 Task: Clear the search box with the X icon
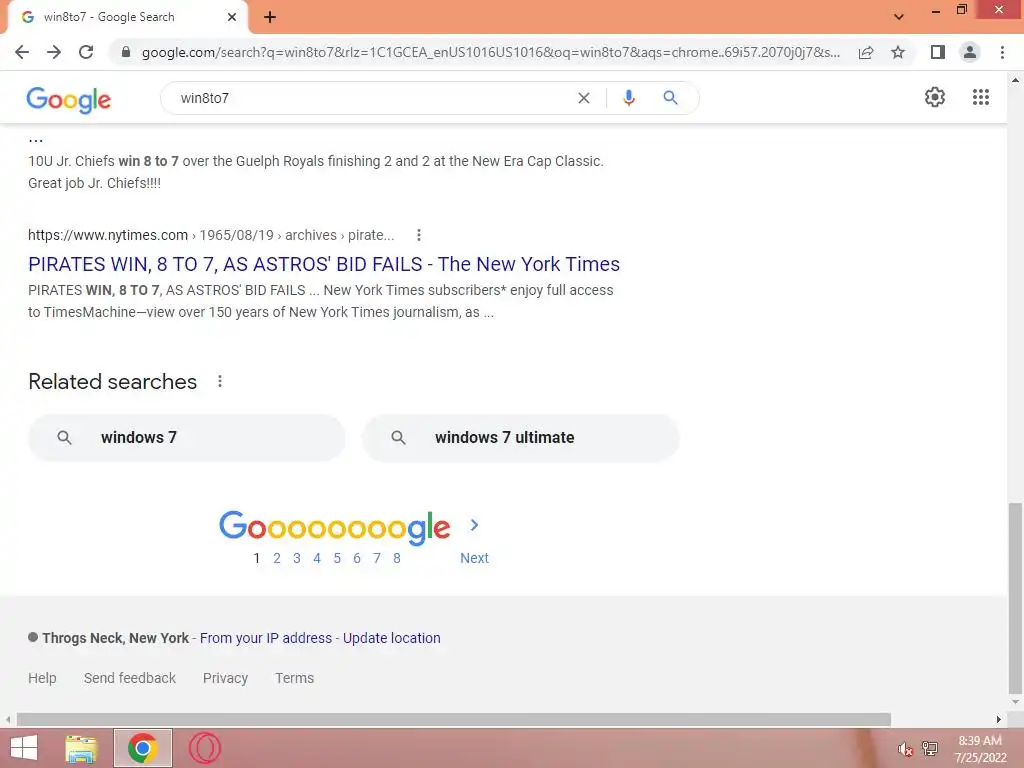tap(584, 98)
